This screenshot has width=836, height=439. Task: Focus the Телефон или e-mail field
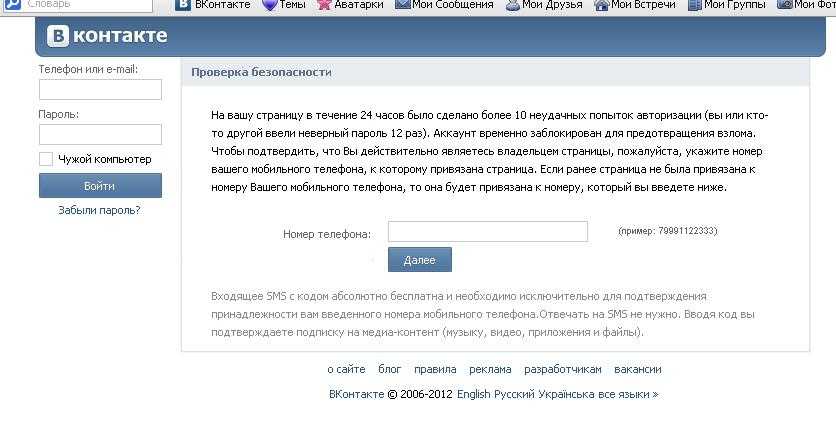click(x=100, y=90)
